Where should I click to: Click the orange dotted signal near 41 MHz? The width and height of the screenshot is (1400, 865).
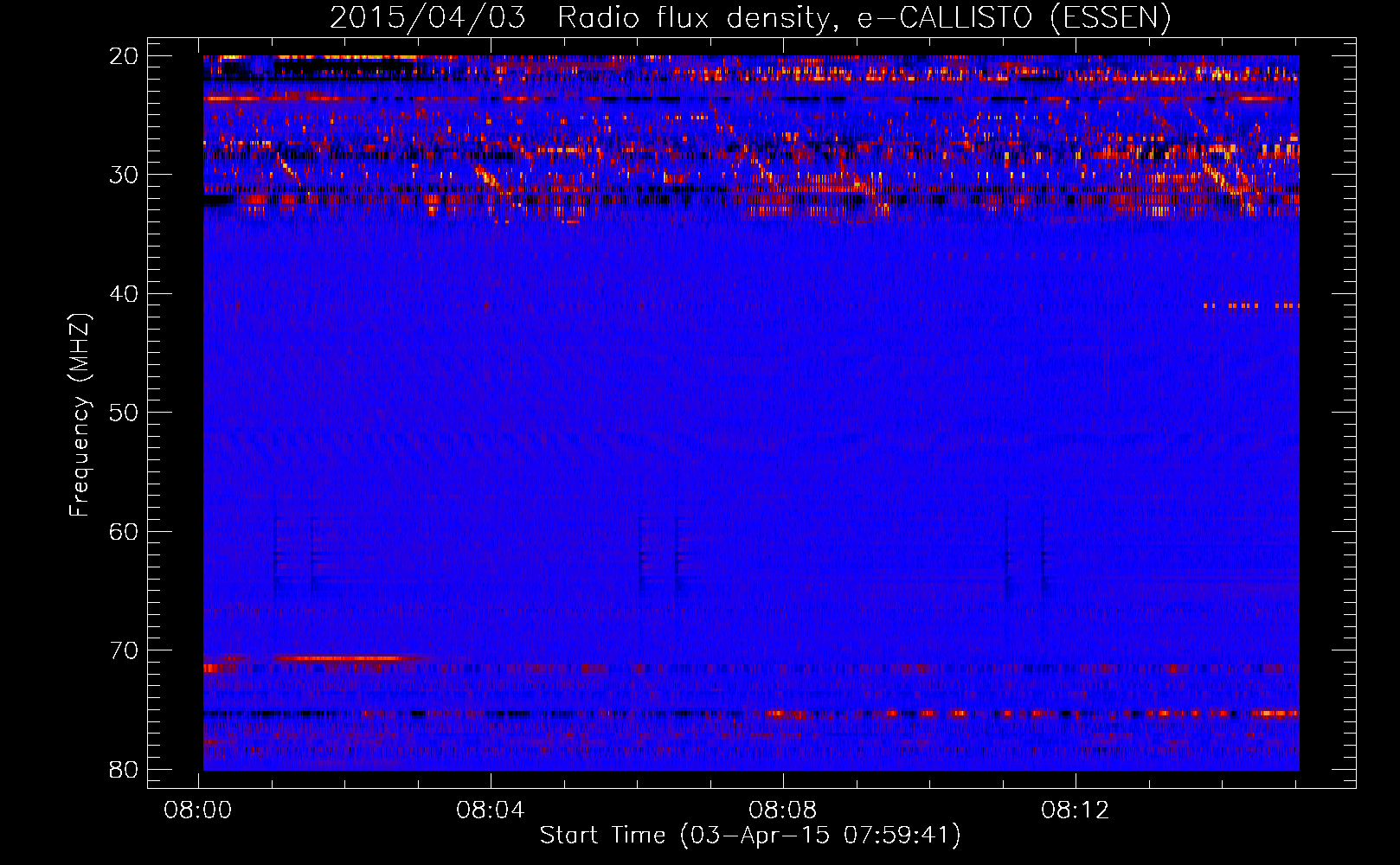(x=1251, y=305)
